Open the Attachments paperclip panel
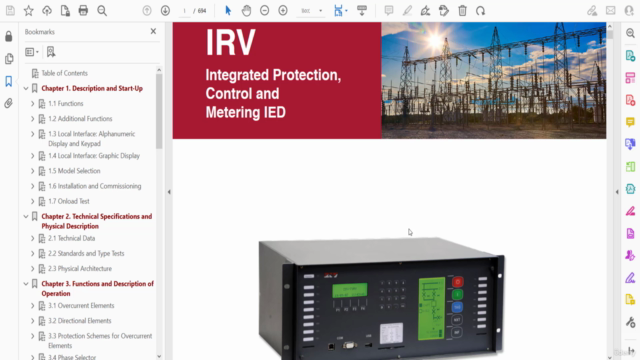This screenshot has height=360, width=640. [x=9, y=103]
